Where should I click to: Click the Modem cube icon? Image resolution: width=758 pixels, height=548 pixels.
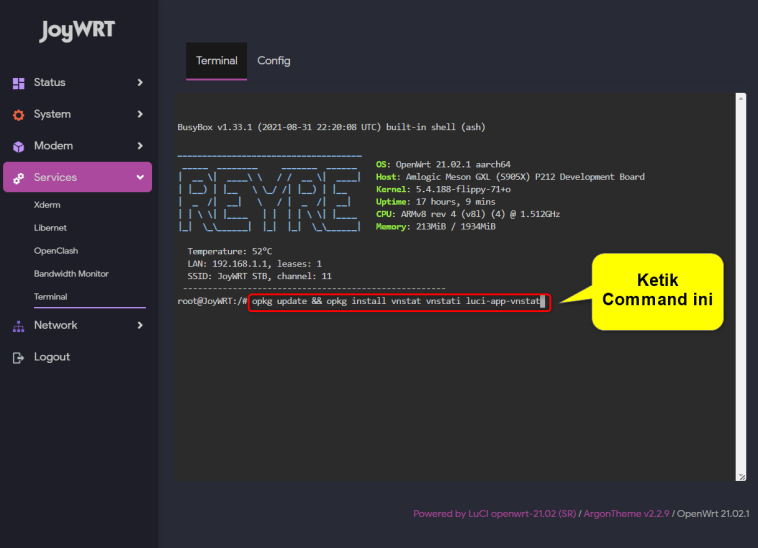[18, 146]
